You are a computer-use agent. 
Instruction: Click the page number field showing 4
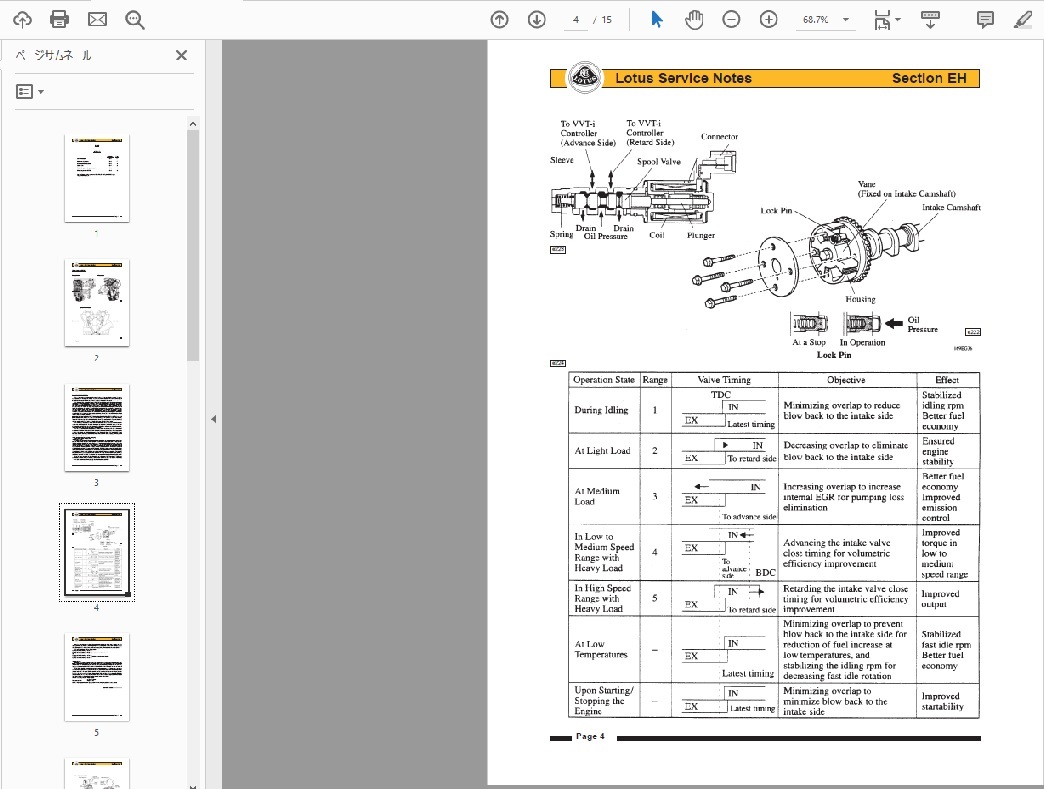576,20
